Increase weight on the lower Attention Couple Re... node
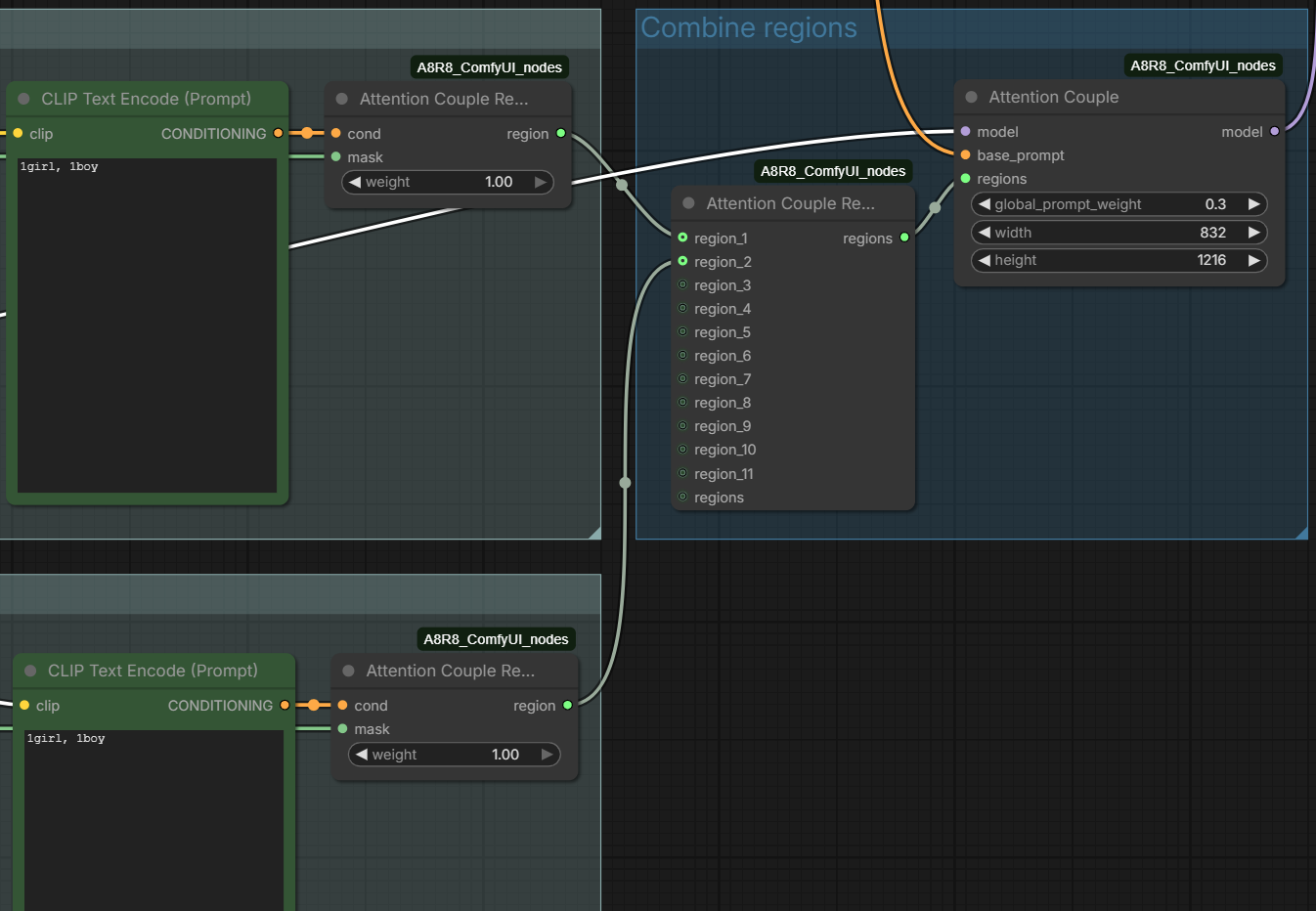 (548, 755)
